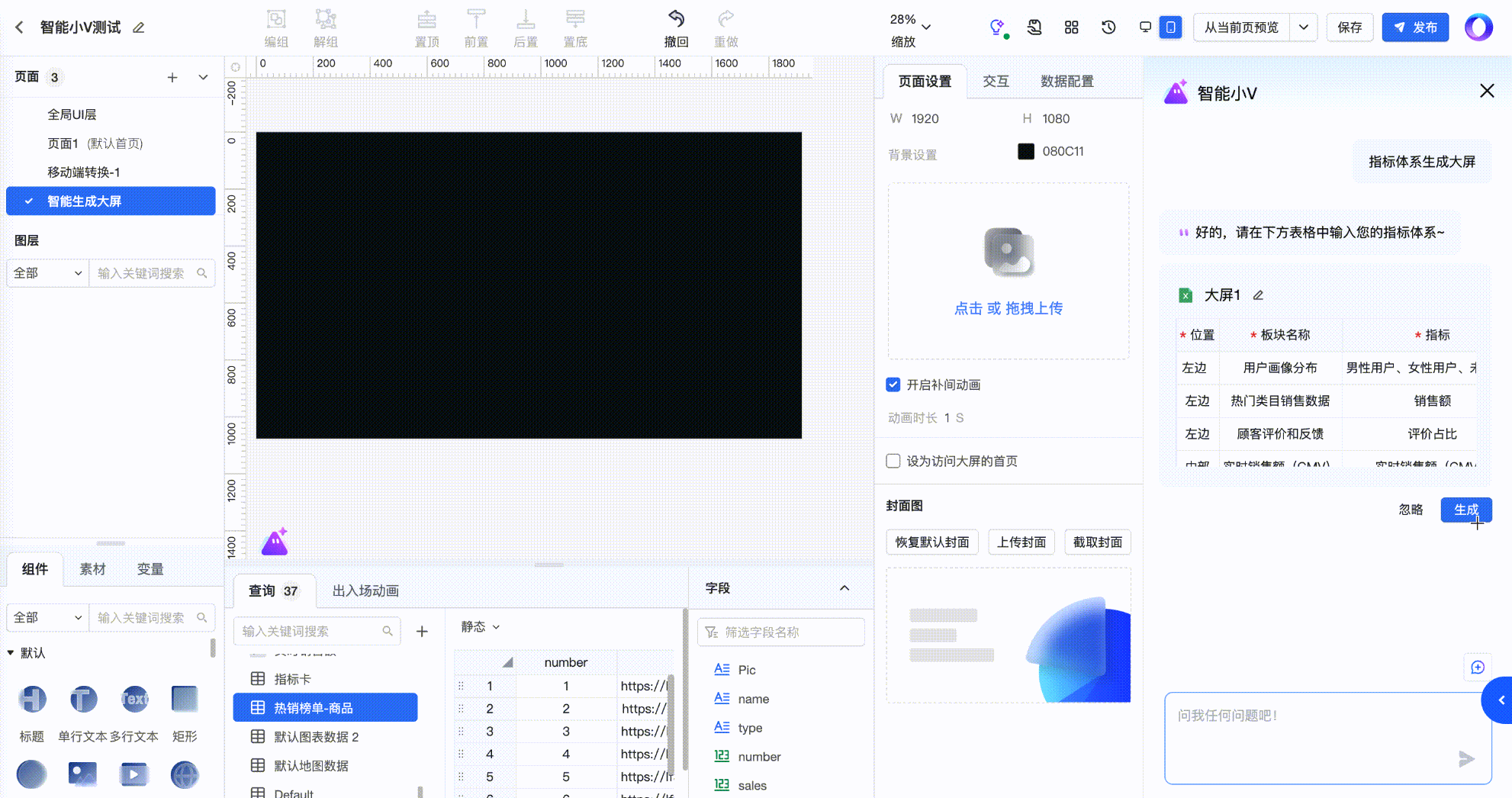Check 设为访问大屏的首页 option
This screenshot has width=1512, height=798.
click(893, 461)
